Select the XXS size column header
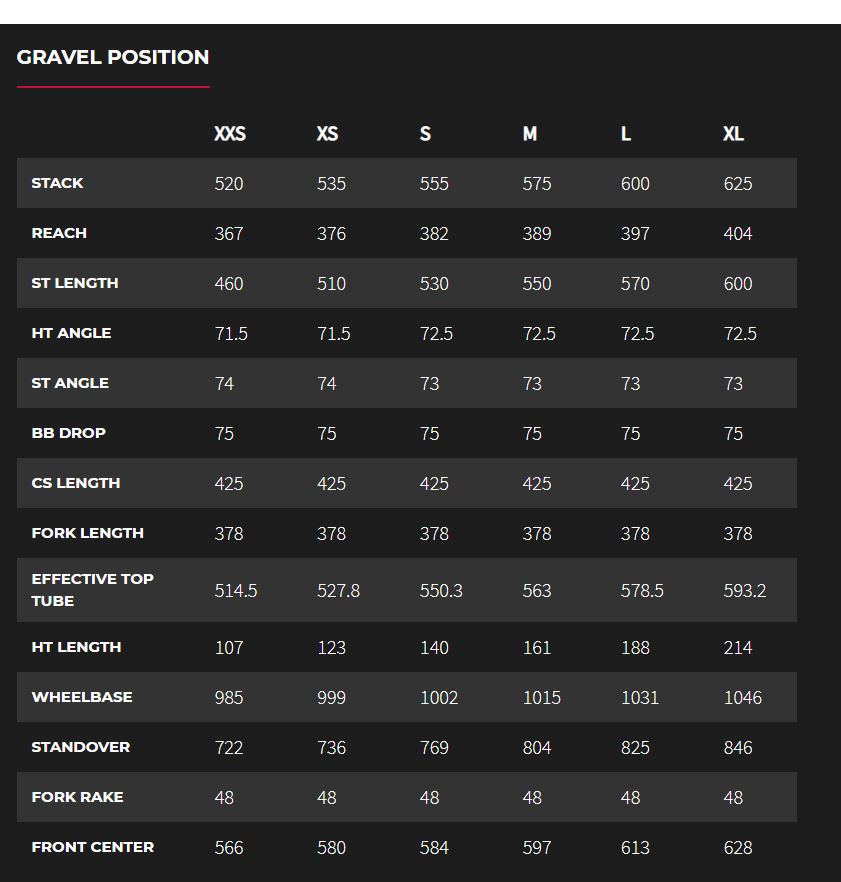The height and width of the screenshot is (882, 841). (229, 134)
